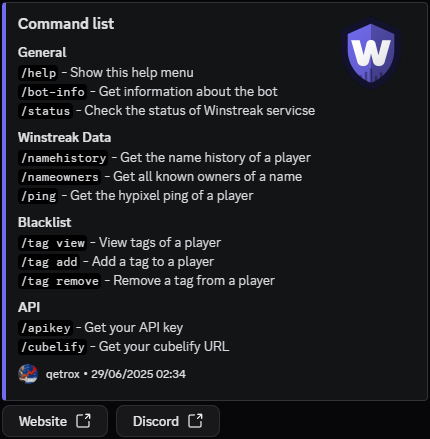Click the Winstreak shield logo thumbnail
This screenshot has width=430, height=439.
[x=371, y=53]
